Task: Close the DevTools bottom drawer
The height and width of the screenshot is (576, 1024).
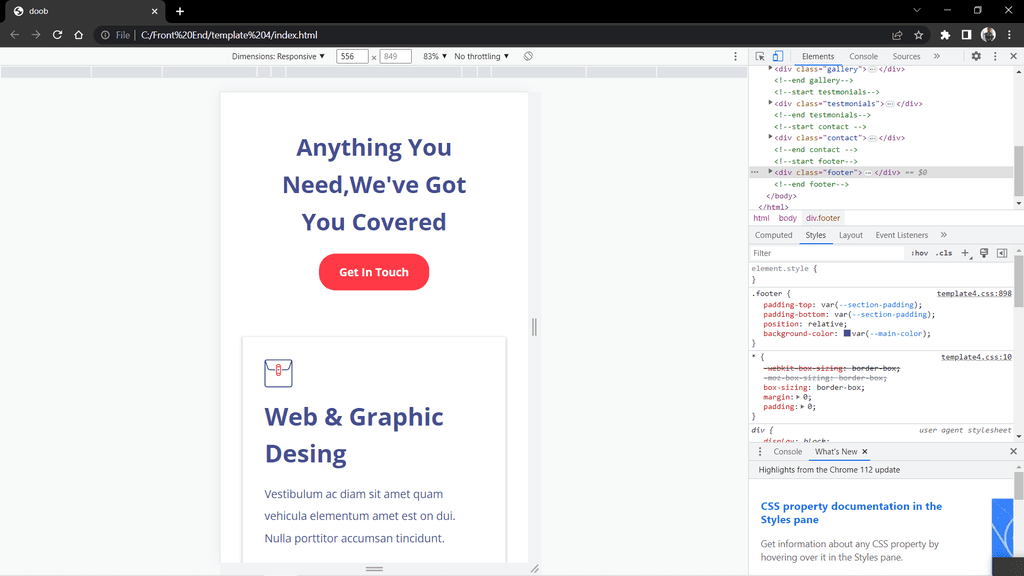Action: pos(1014,452)
